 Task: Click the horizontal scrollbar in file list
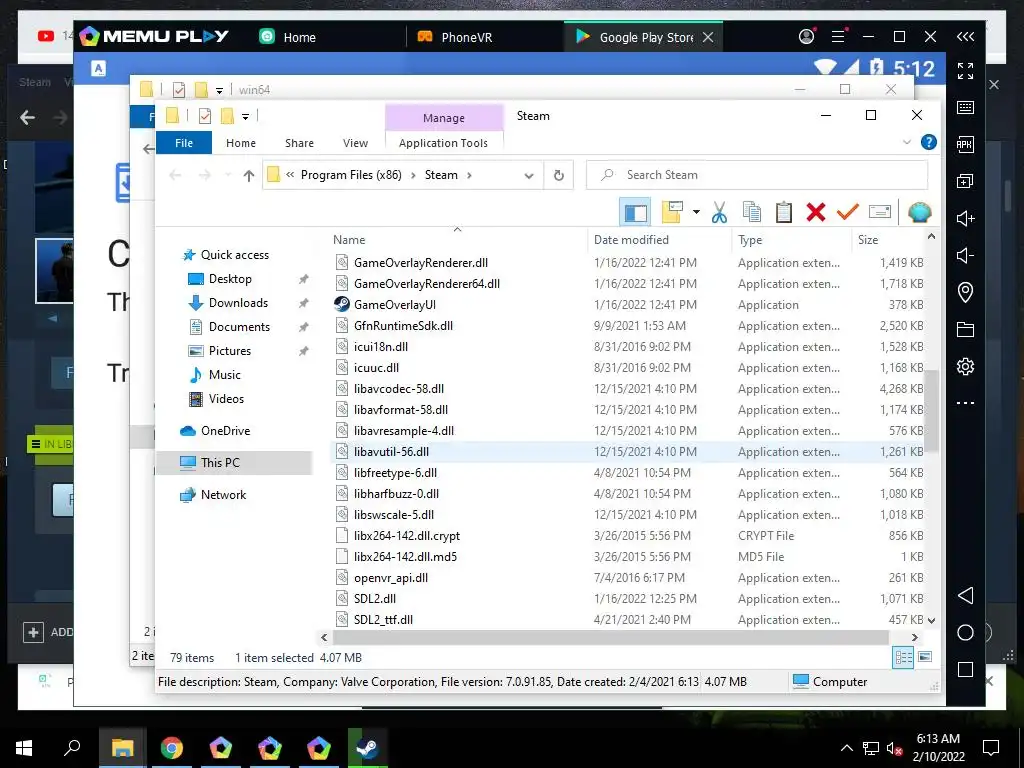pos(611,637)
